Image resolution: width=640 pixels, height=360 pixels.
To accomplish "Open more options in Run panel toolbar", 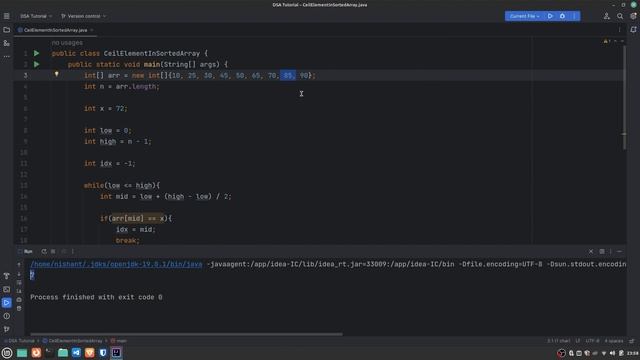I will (73, 251).
